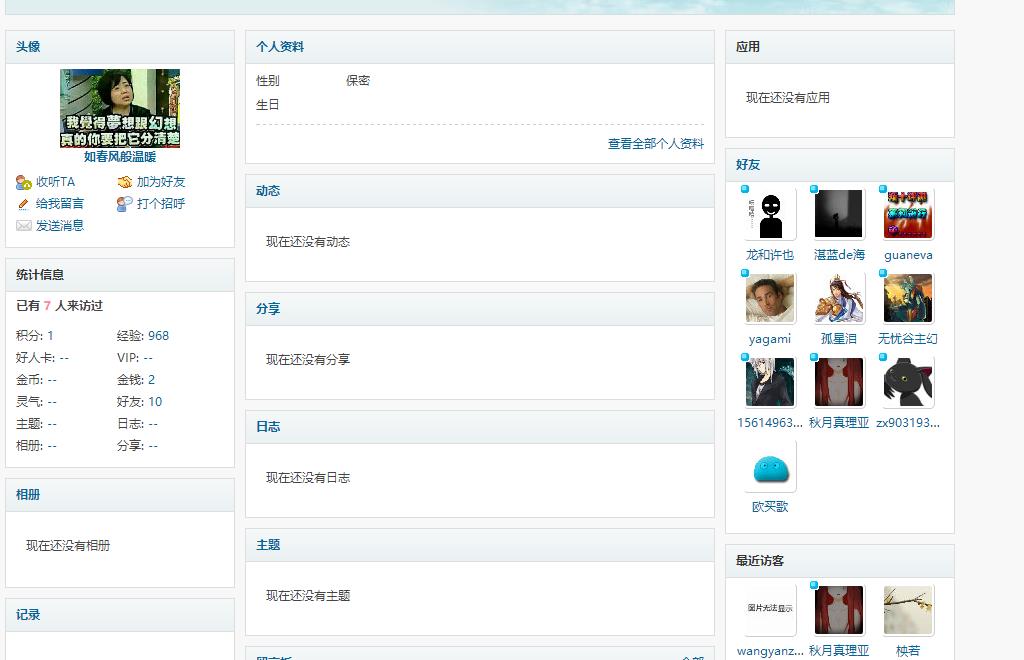Open visitor 枝若 avatar
Viewport: 1024px width, 660px height.
tap(908, 610)
